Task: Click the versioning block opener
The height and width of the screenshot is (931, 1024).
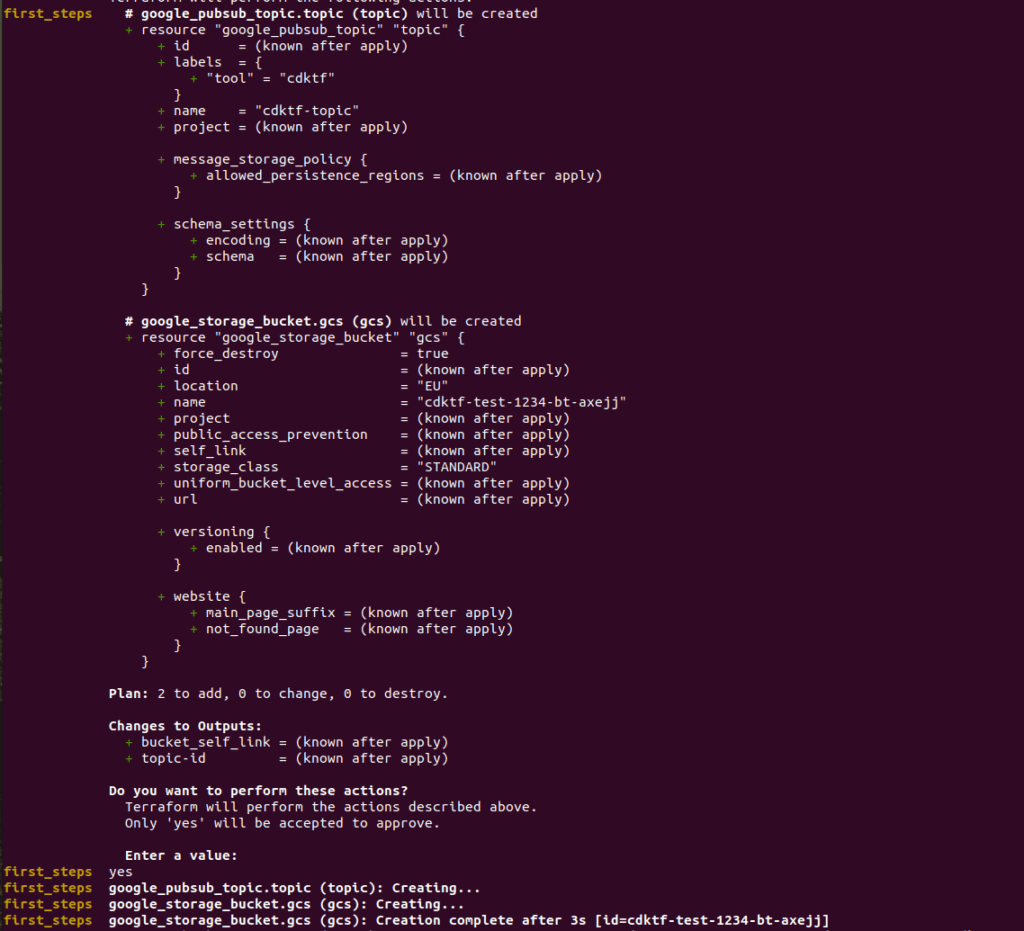Action: tap(214, 531)
